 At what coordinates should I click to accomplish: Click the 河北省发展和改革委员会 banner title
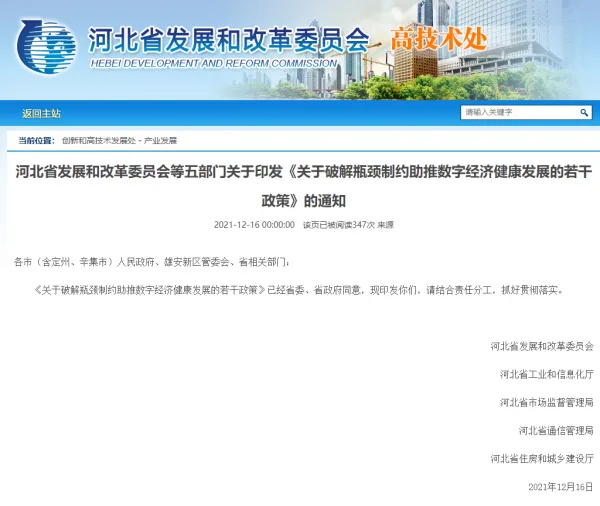click(x=228, y=41)
